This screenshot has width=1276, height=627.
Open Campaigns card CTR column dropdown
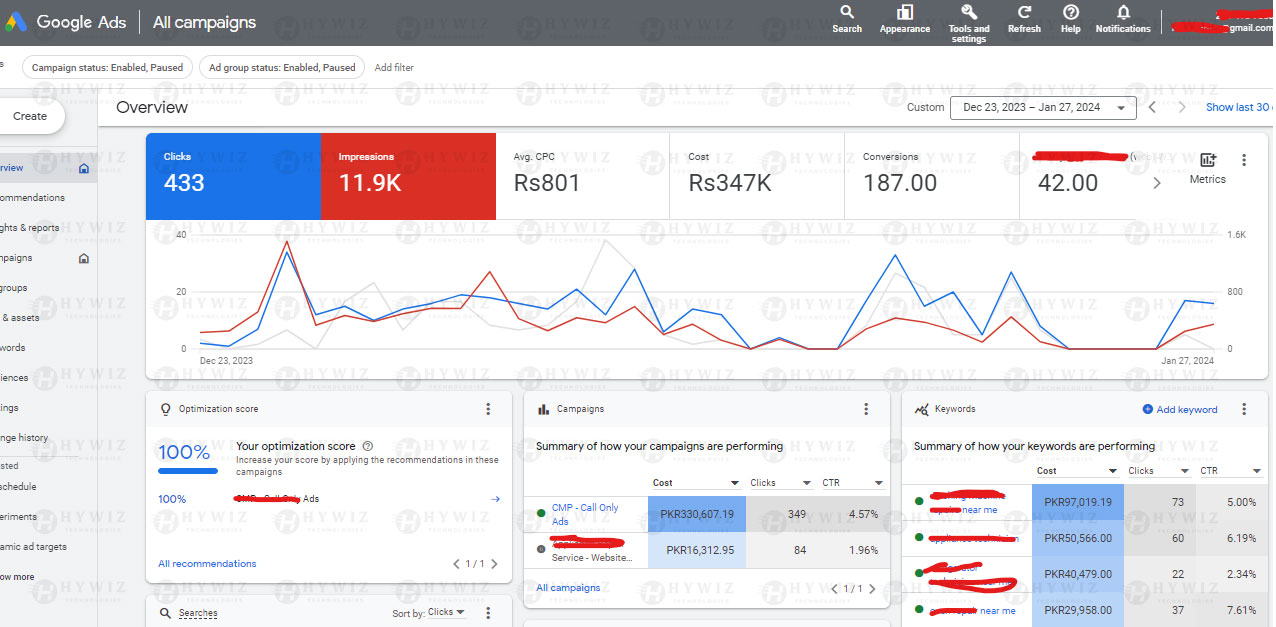point(878,483)
